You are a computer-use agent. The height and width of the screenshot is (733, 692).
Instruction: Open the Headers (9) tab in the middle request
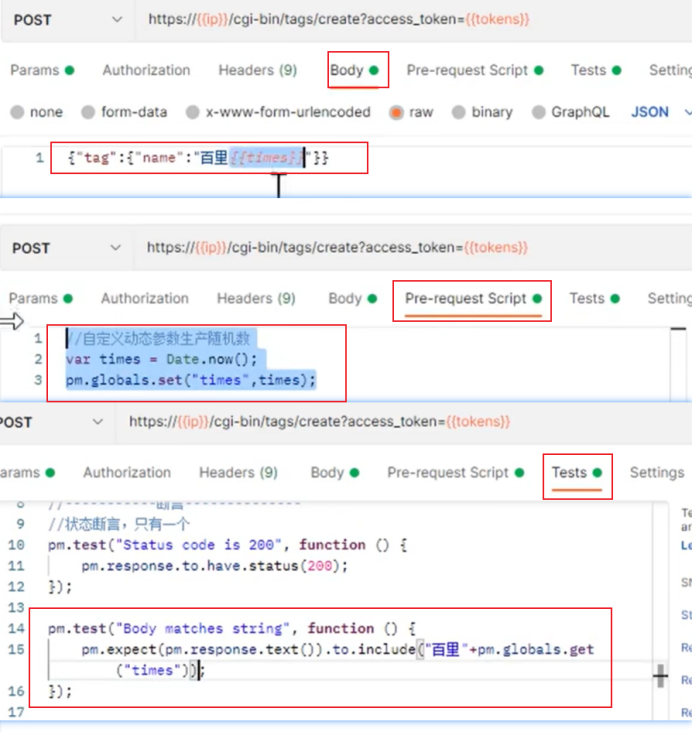tap(256, 298)
